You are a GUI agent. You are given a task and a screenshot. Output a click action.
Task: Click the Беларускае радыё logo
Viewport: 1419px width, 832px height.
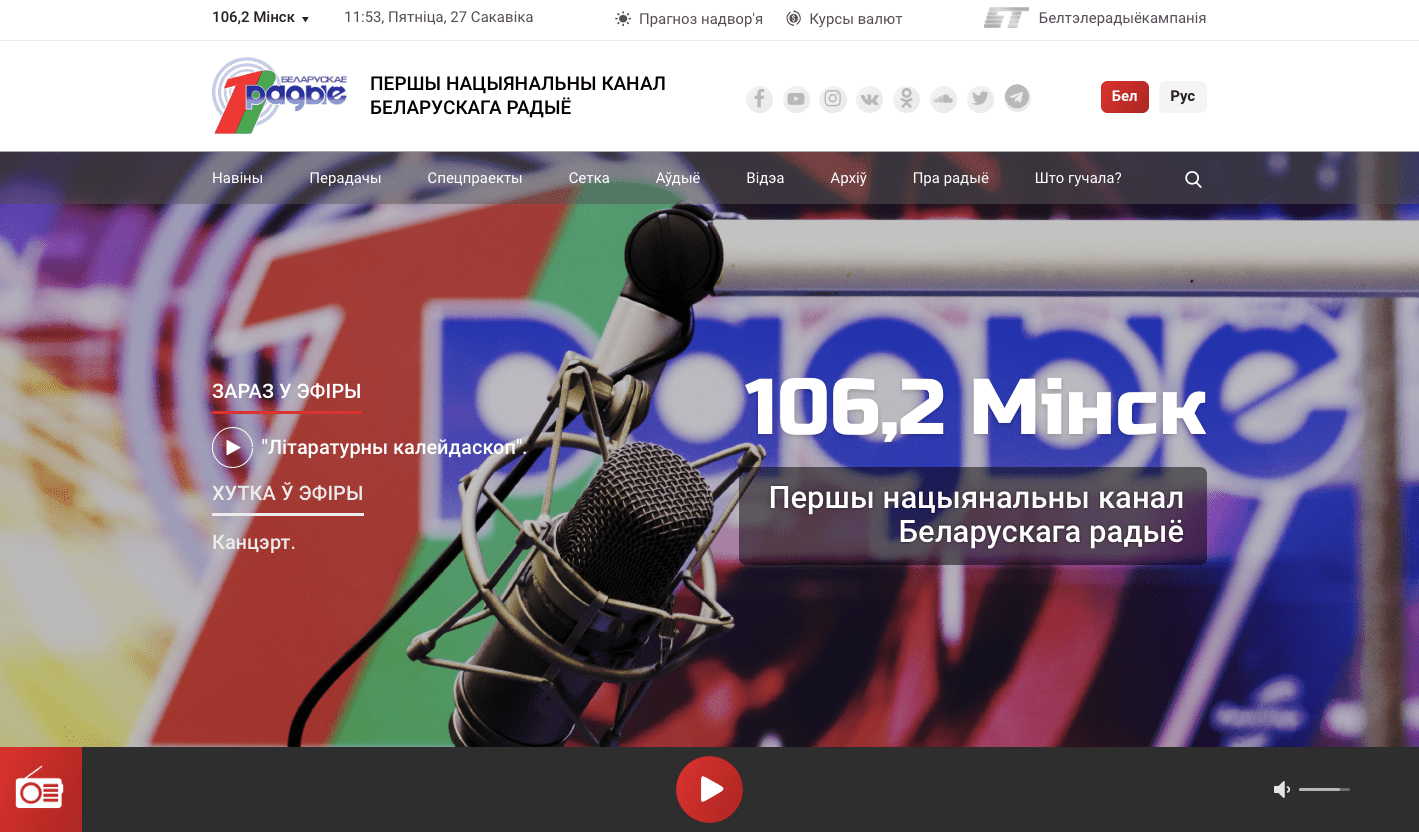click(280, 95)
